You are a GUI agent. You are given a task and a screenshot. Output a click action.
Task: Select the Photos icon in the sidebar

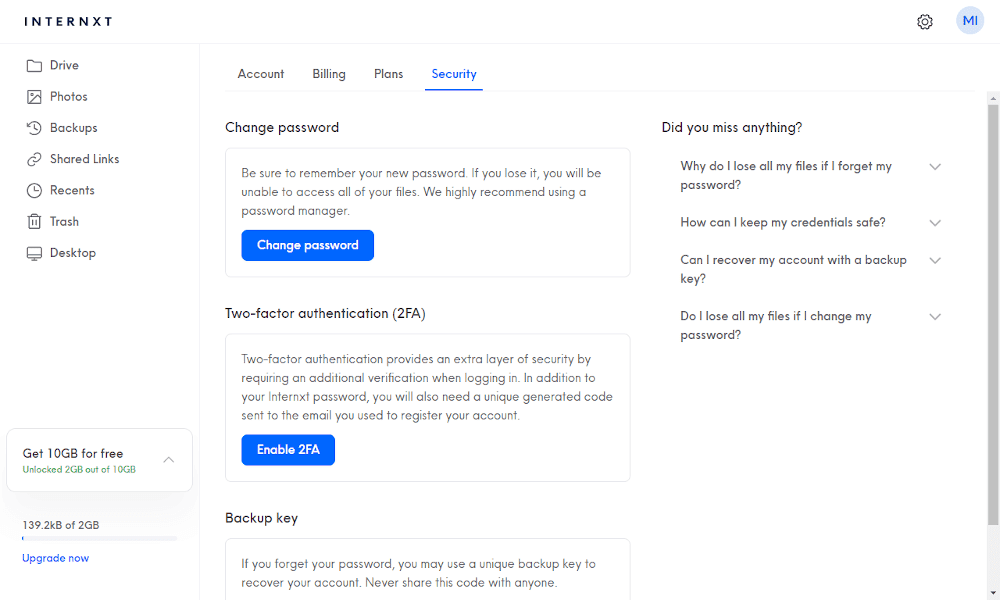35,96
